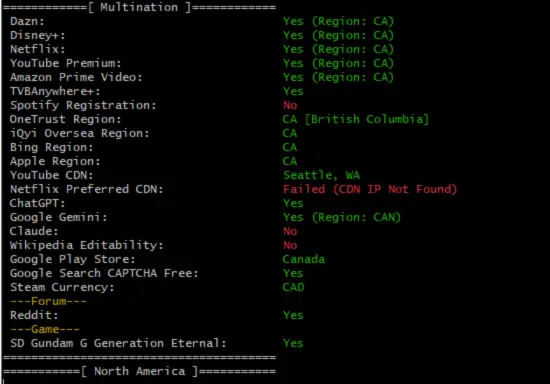
Task: Click the Dazn result line
Action: (x=202, y=21)
